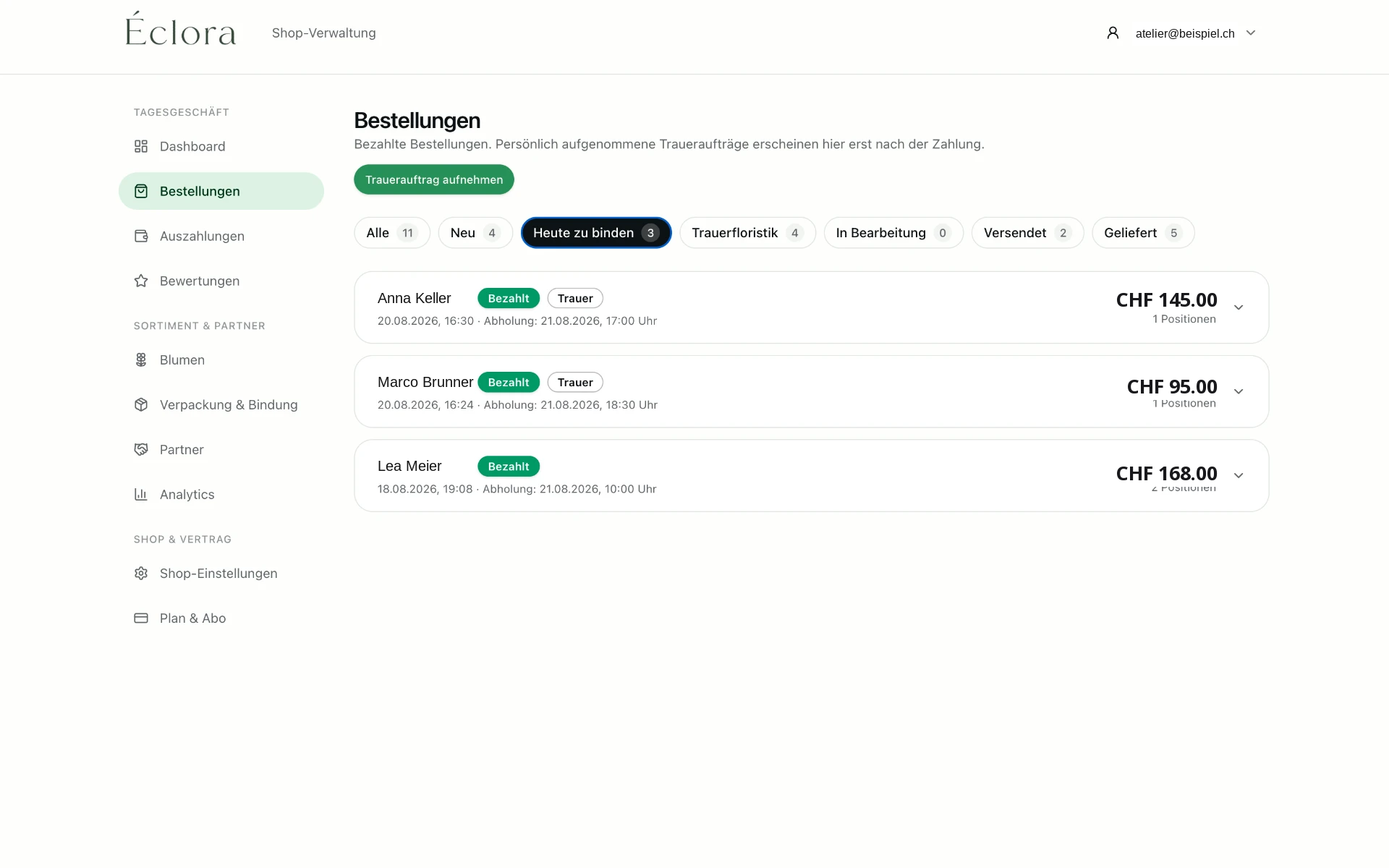Click the Shop-Einstellungen gear icon
Image resolution: width=1389 pixels, height=868 pixels.
pyautogui.click(x=141, y=573)
